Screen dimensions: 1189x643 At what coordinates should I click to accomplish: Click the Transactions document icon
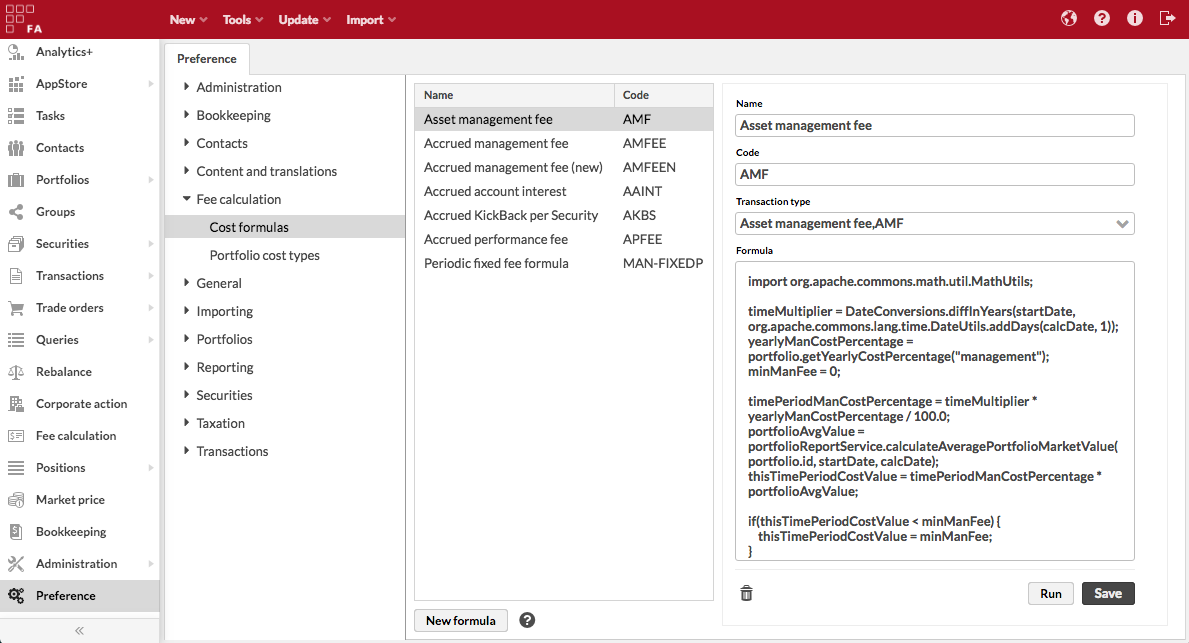tap(16, 276)
